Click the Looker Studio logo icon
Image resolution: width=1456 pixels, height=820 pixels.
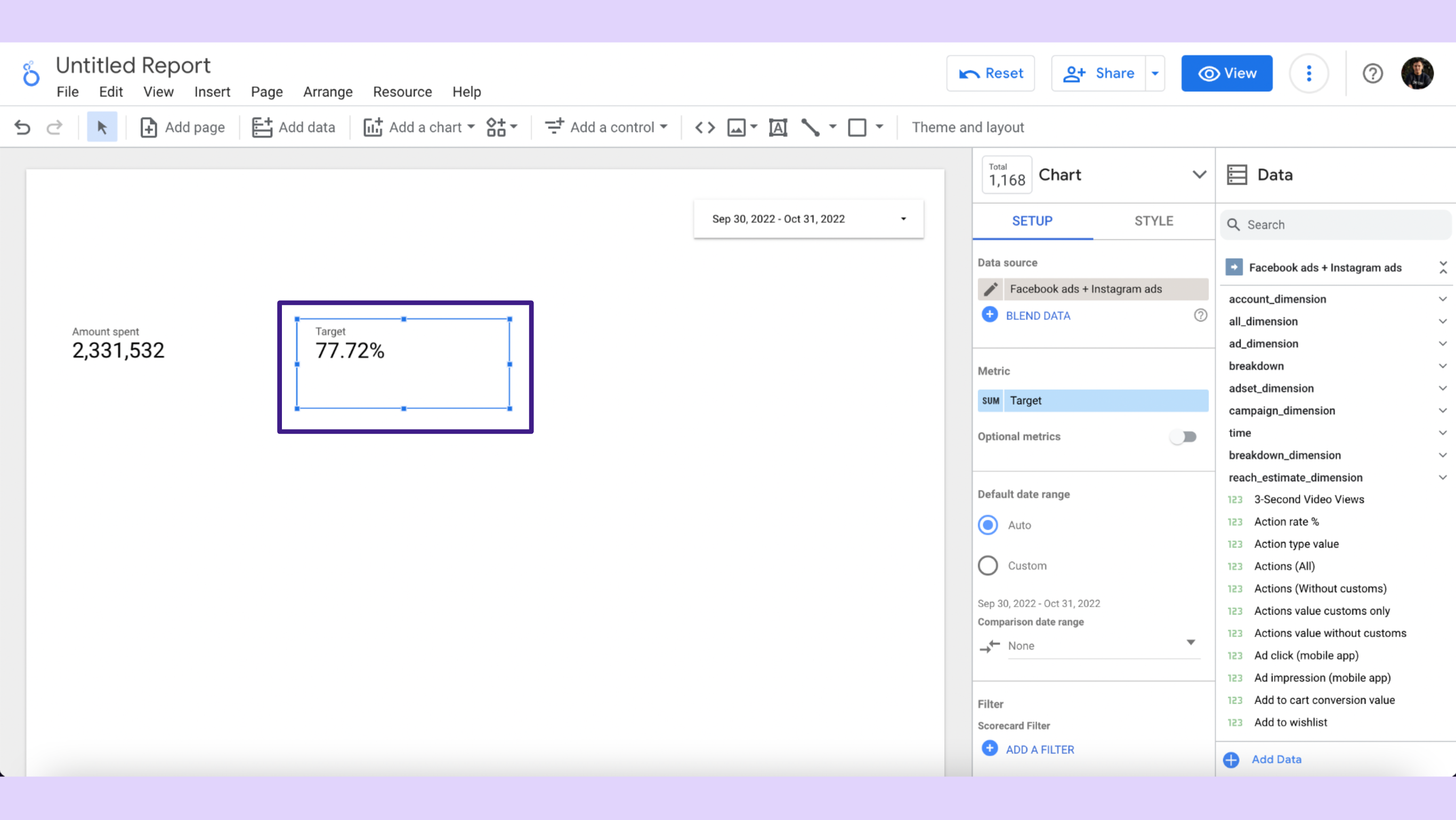coord(30,74)
